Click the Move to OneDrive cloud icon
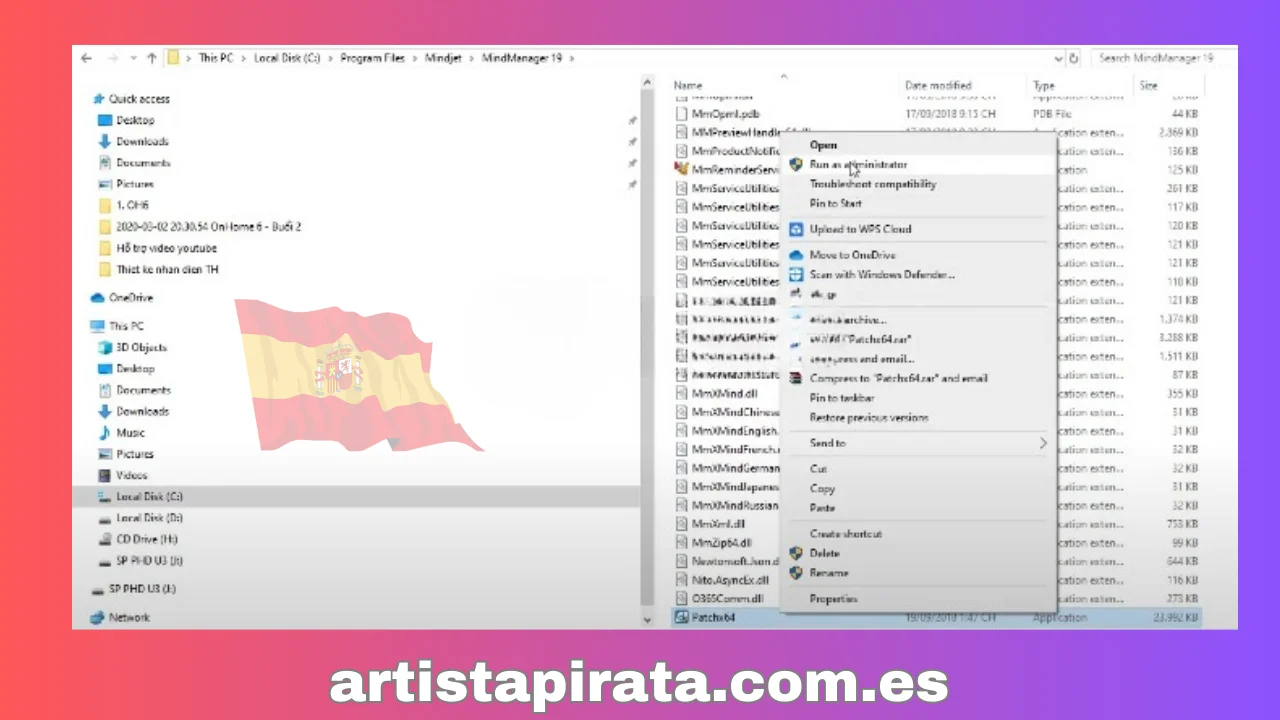Viewport: 1280px width, 720px height. [797, 255]
